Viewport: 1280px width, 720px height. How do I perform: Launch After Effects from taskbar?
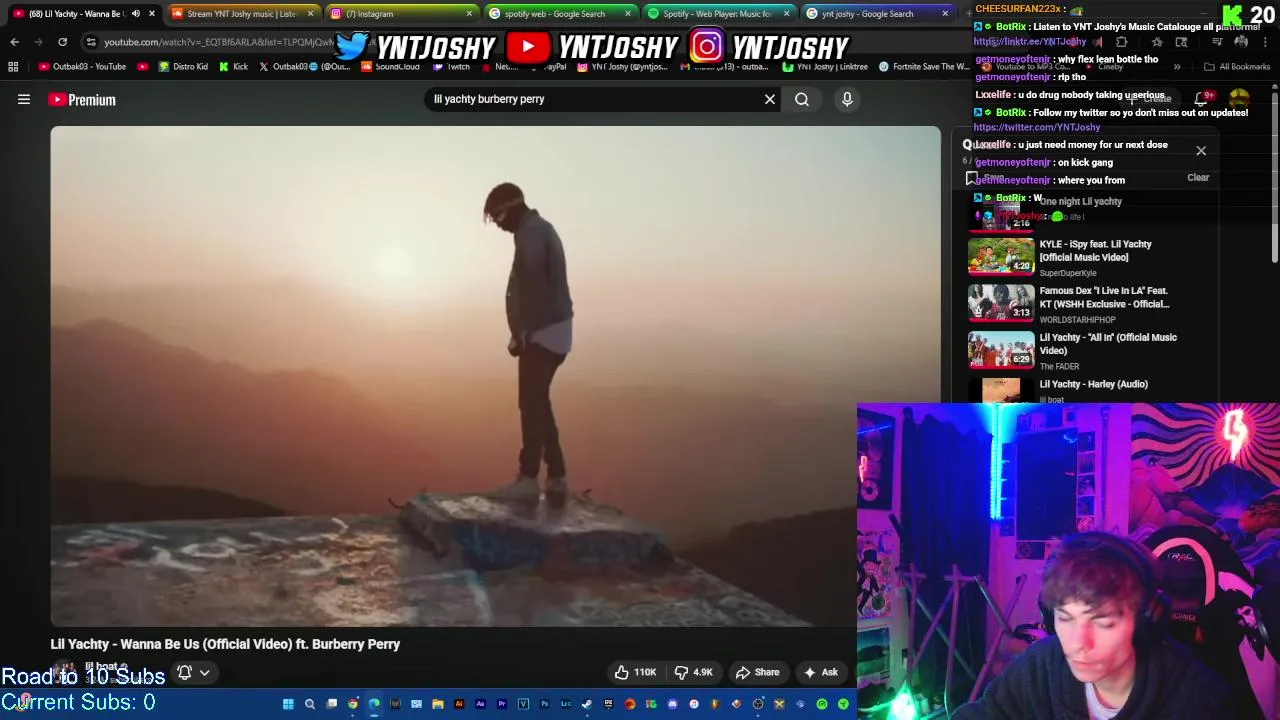point(481,704)
